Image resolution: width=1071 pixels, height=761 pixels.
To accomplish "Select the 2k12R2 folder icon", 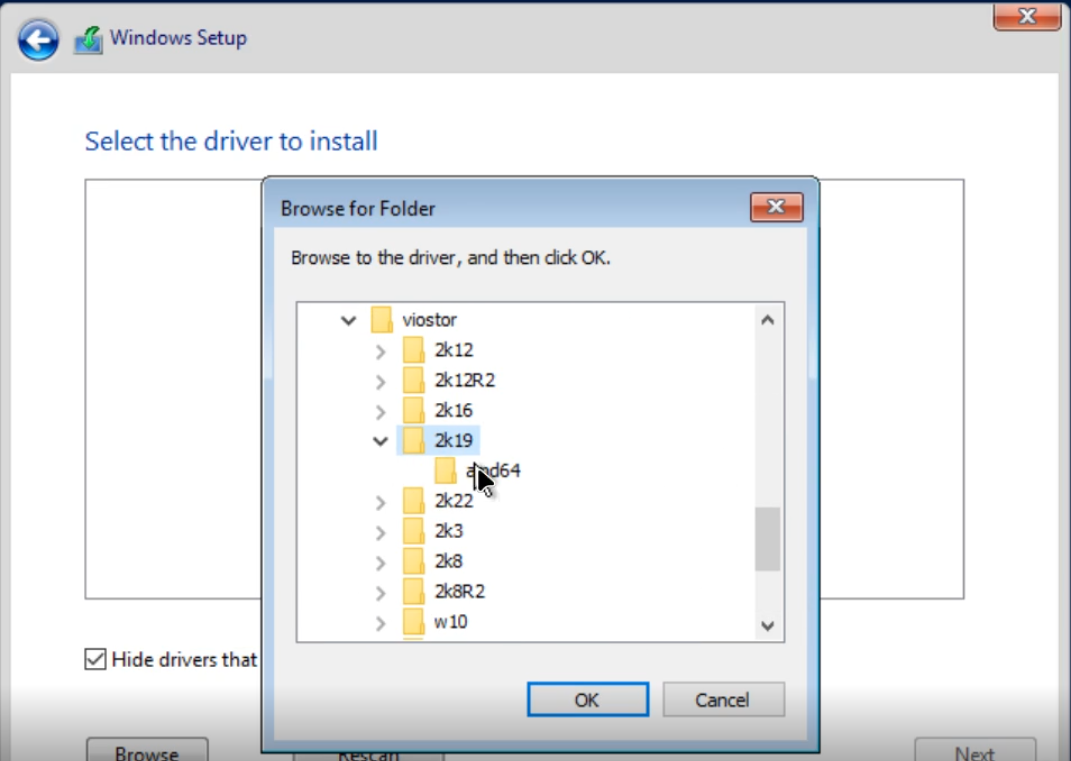I will [x=413, y=380].
